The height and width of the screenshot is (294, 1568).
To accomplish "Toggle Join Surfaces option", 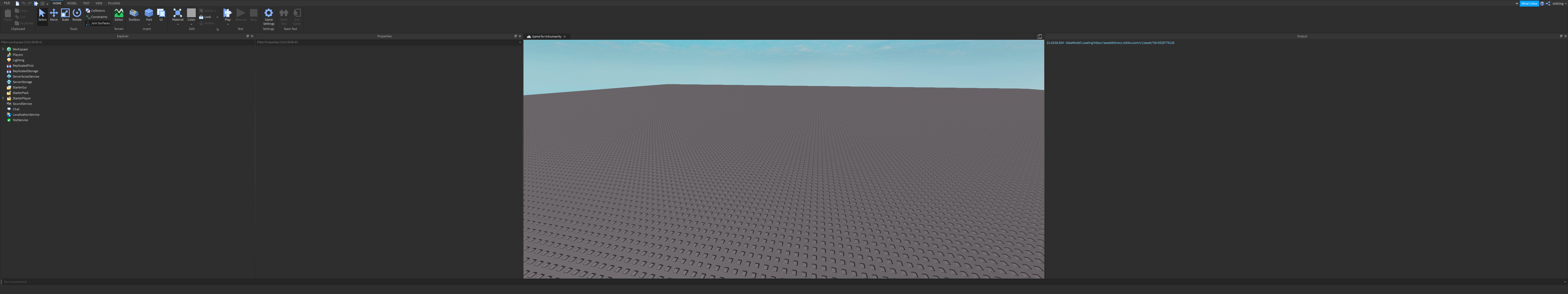I will [99, 23].
